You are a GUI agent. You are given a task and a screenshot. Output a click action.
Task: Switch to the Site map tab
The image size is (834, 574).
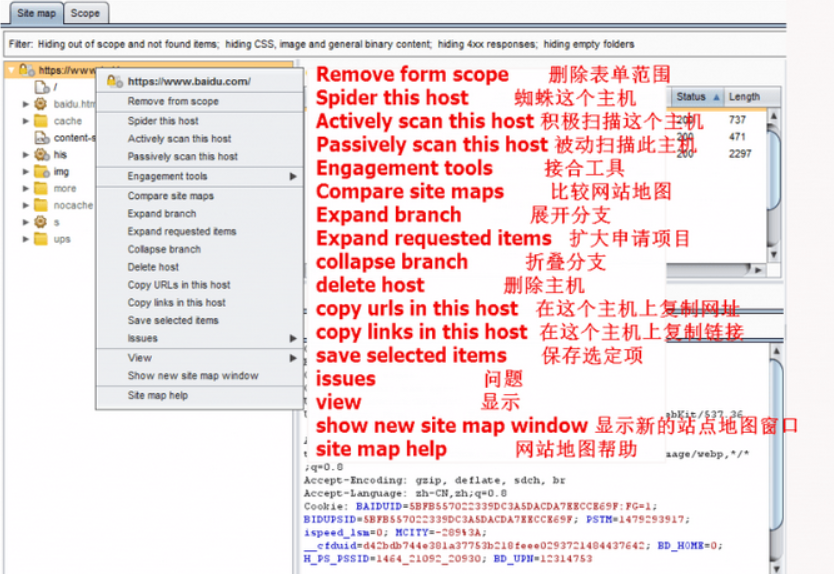[x=36, y=14]
